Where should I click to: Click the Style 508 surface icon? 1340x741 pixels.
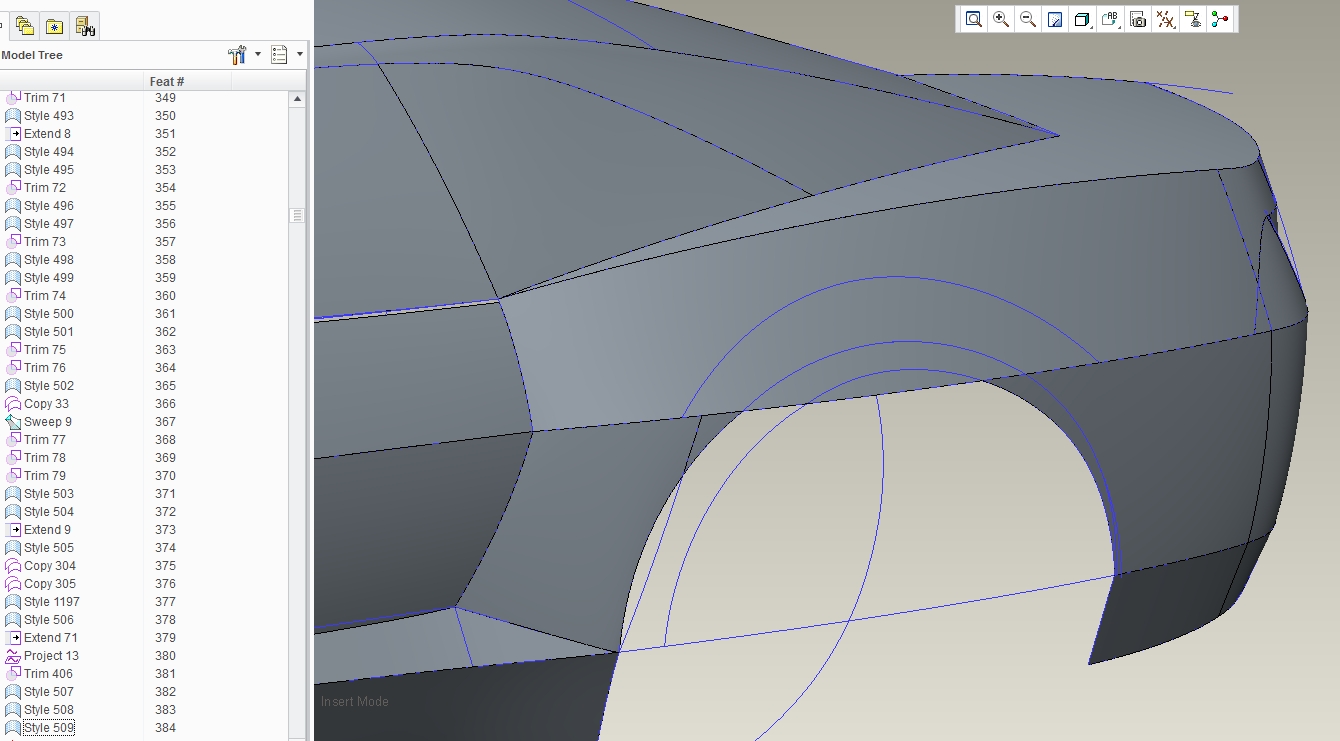[x=13, y=710]
